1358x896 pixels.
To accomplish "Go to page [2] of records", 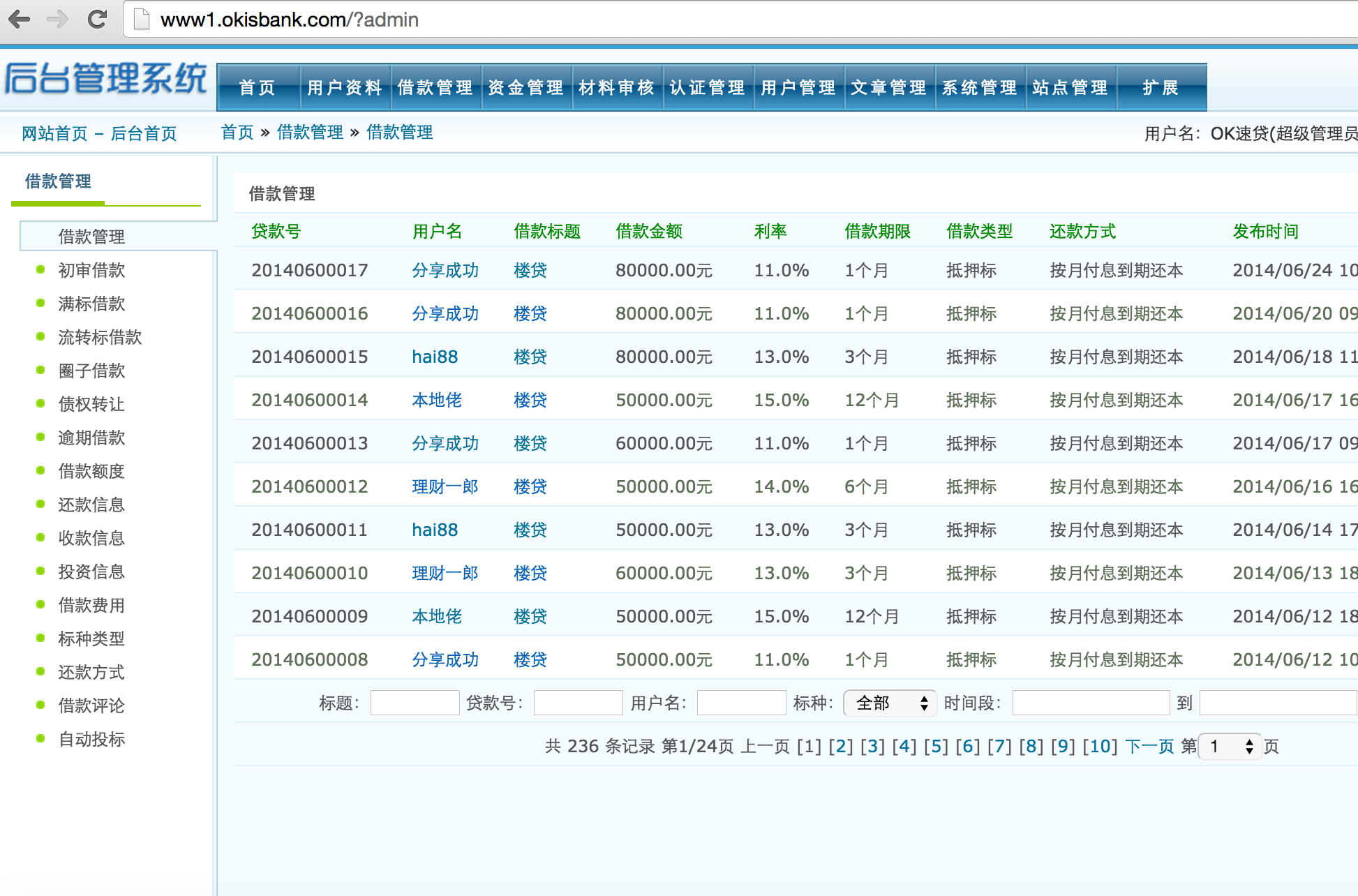I will click(x=841, y=747).
